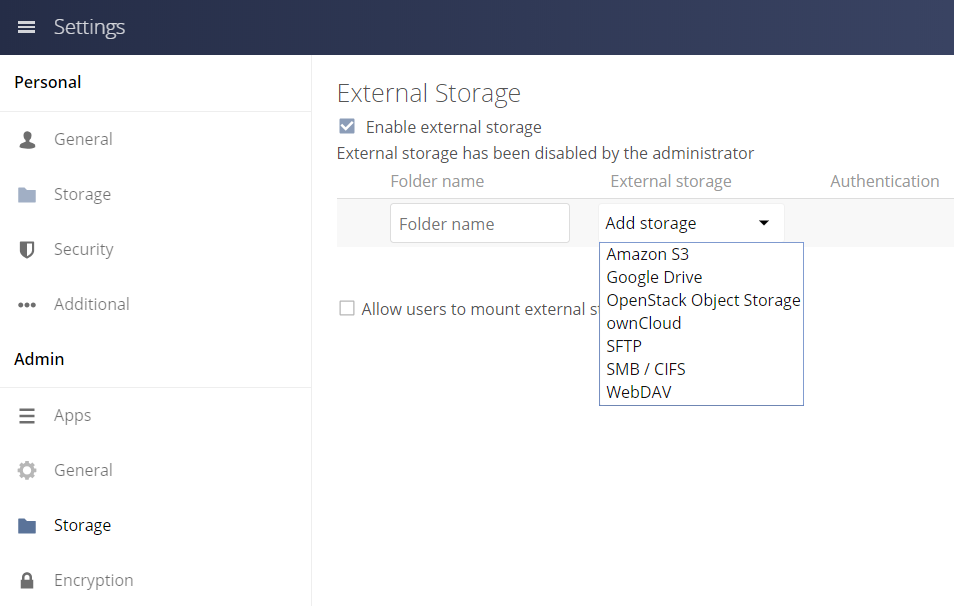
Task: Select Amazon S3 from the storage list
Action: tap(647, 254)
